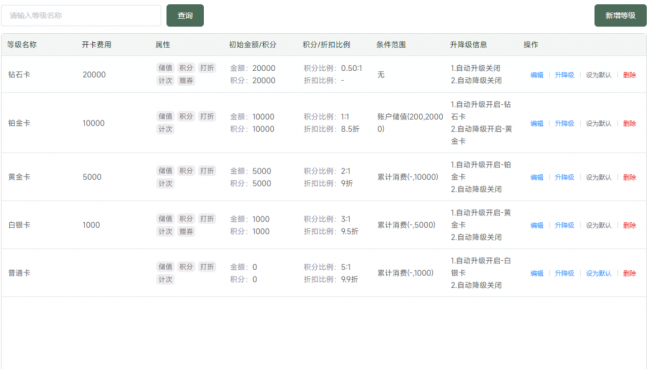Click the 赠券 tag in 白银卡 row
Image resolution: width=650 pixels, height=369 pixels.
186,231
